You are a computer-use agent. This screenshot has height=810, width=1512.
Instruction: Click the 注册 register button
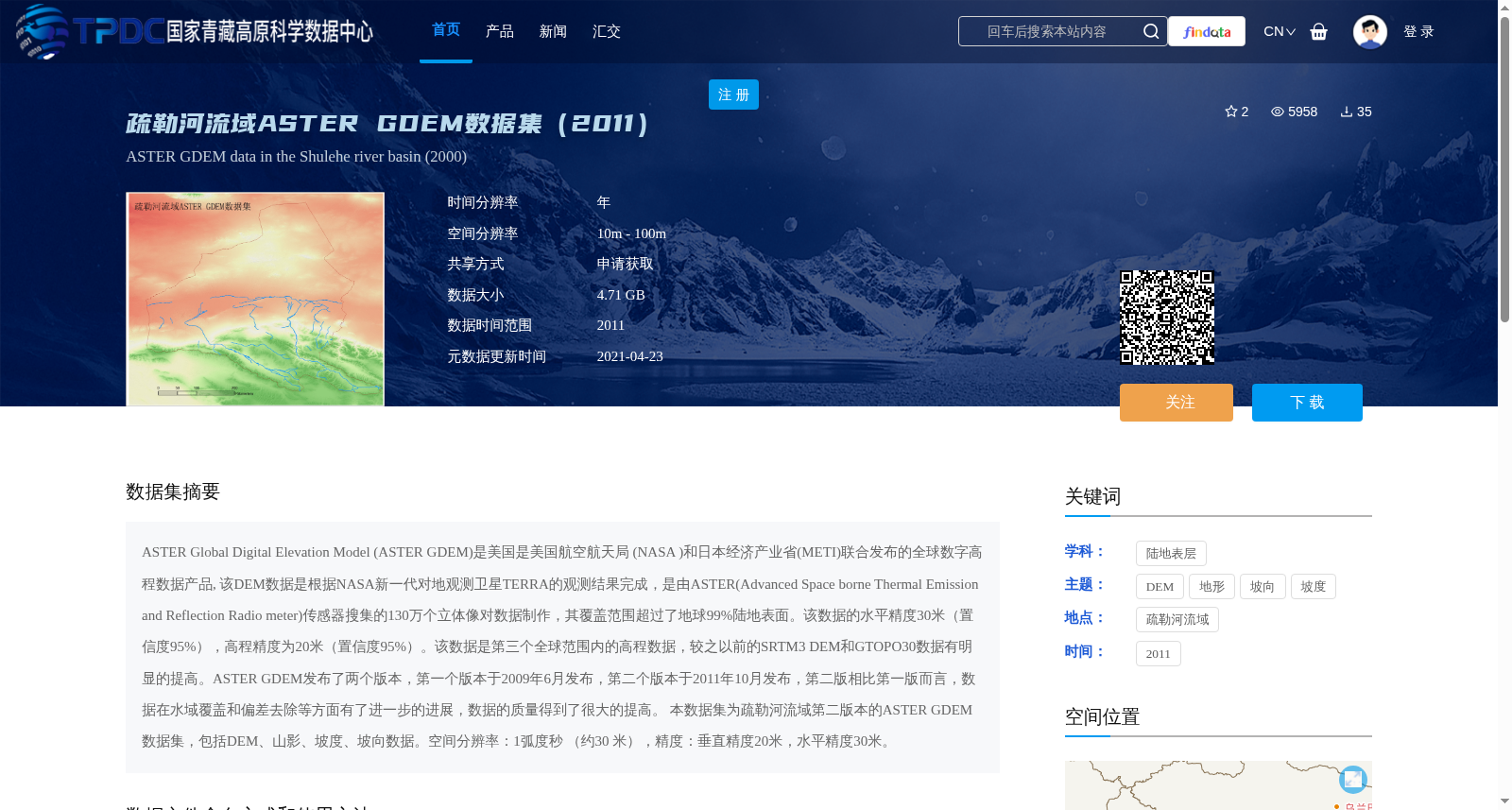733,95
